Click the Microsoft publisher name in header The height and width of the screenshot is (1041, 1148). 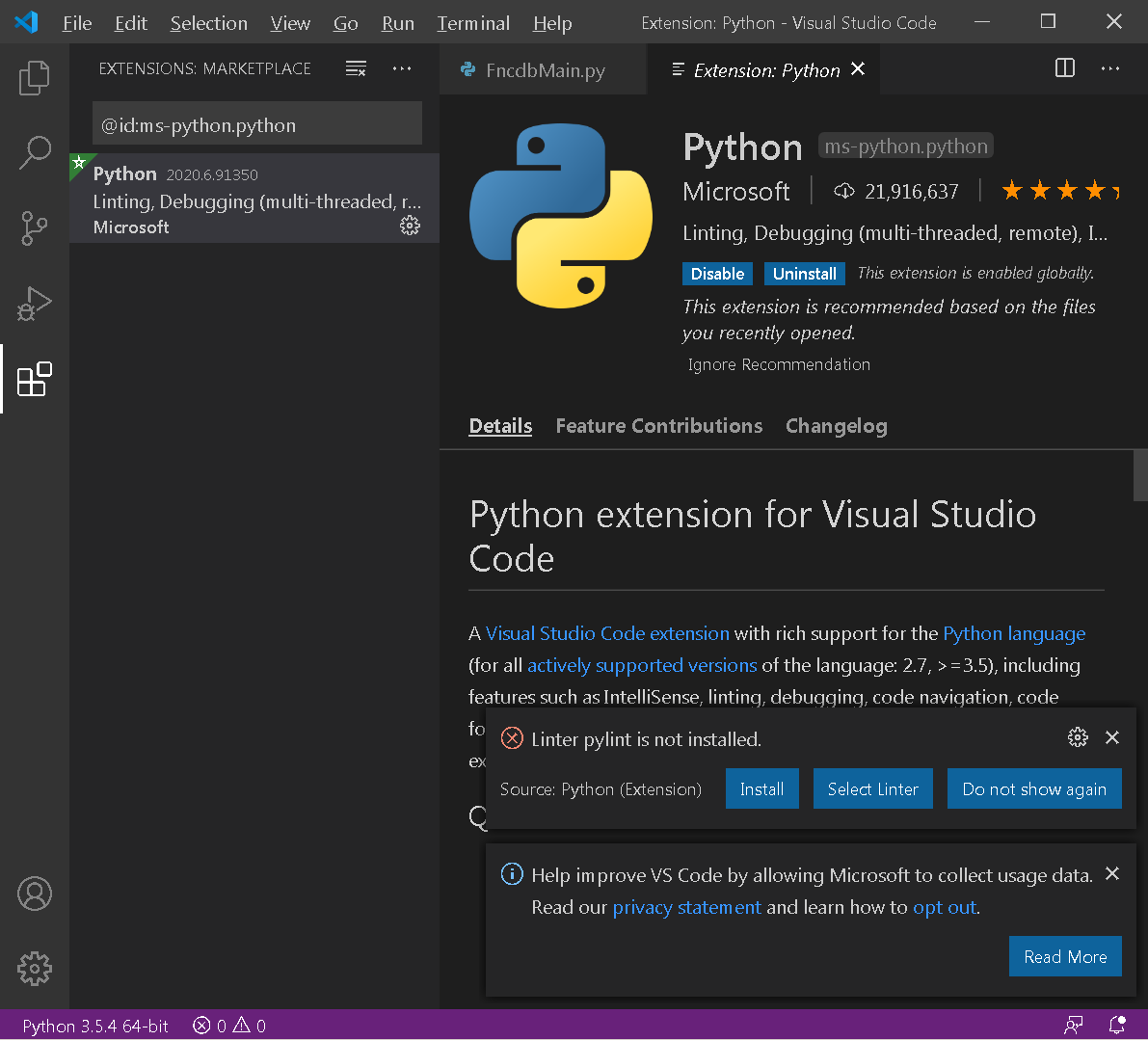[735, 192]
